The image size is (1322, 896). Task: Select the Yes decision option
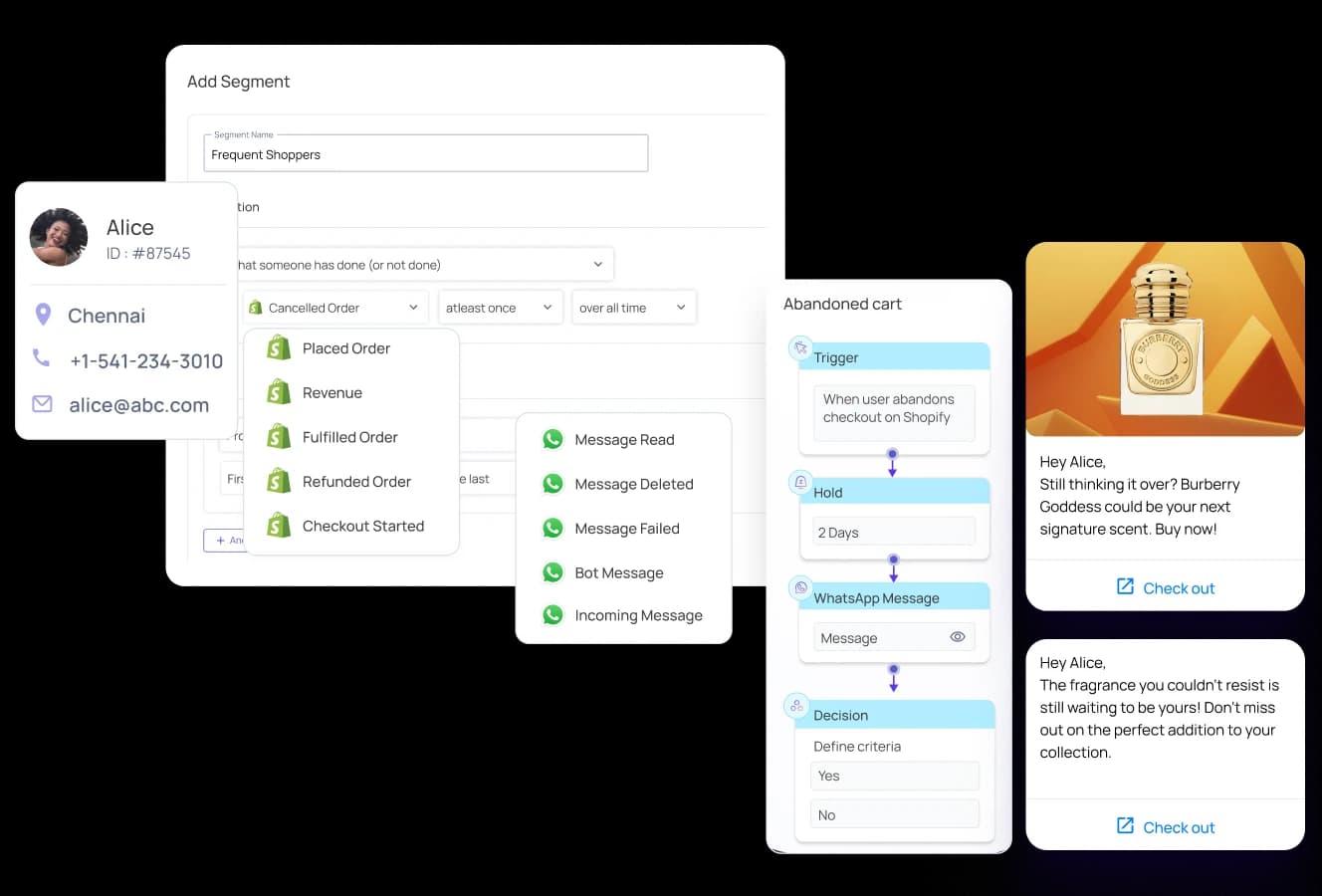click(x=894, y=776)
